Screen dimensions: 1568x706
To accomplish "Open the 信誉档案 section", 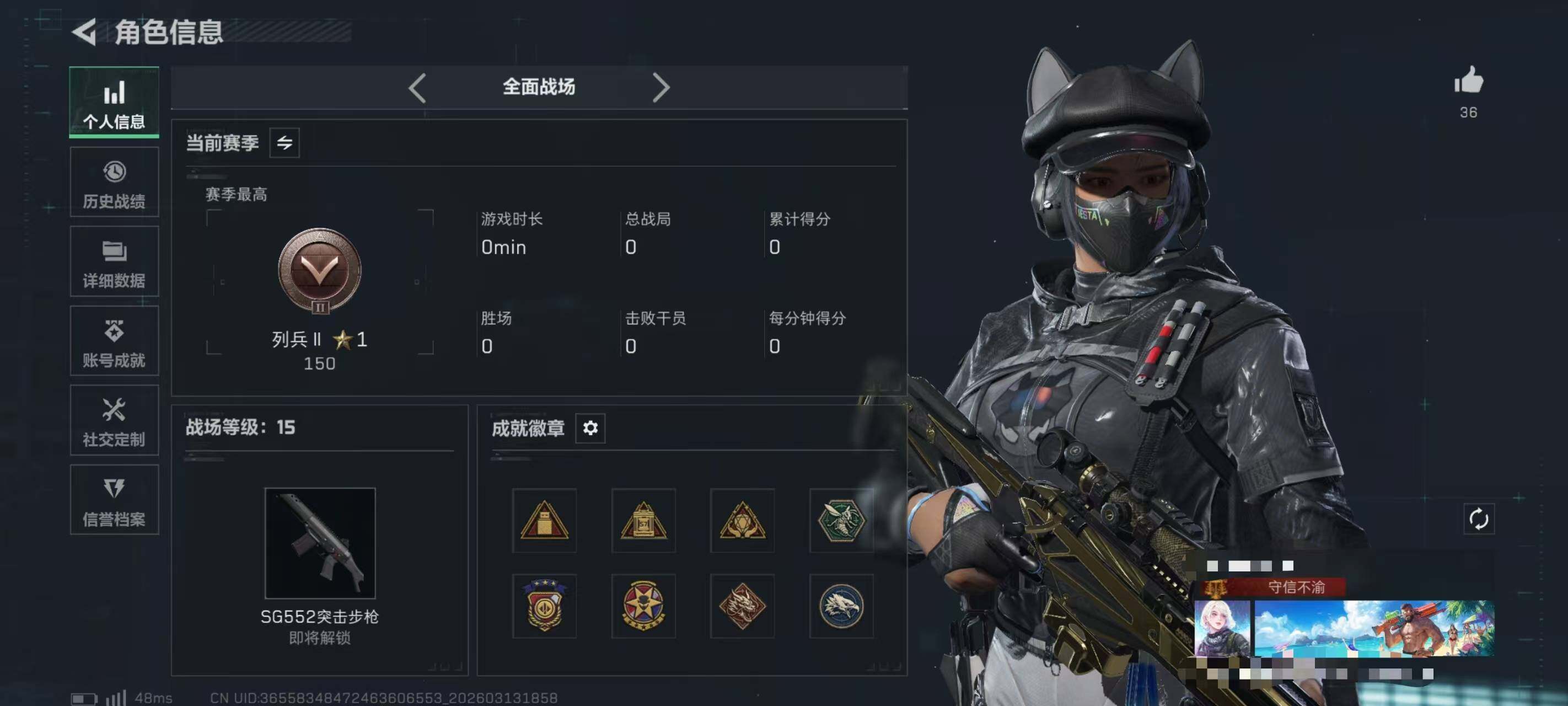I will click(115, 500).
